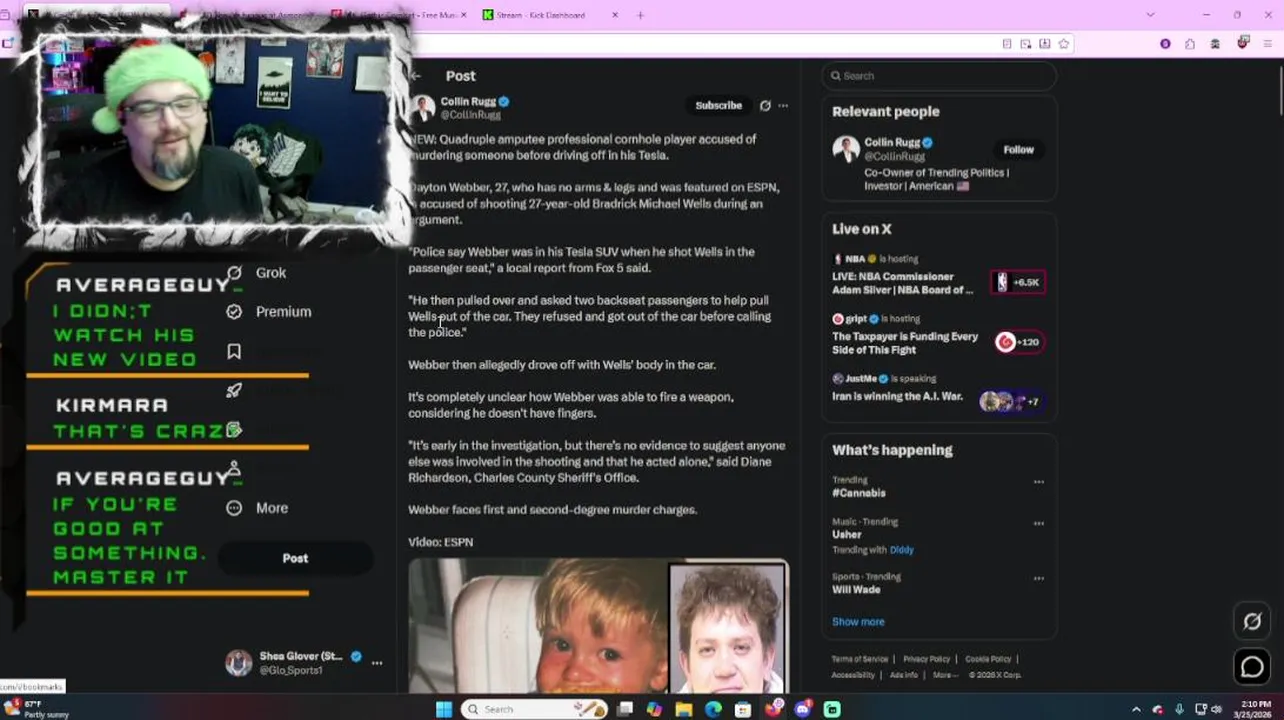Open Terms of Service link
Image resolution: width=1284 pixels, height=720 pixels.
click(860, 659)
